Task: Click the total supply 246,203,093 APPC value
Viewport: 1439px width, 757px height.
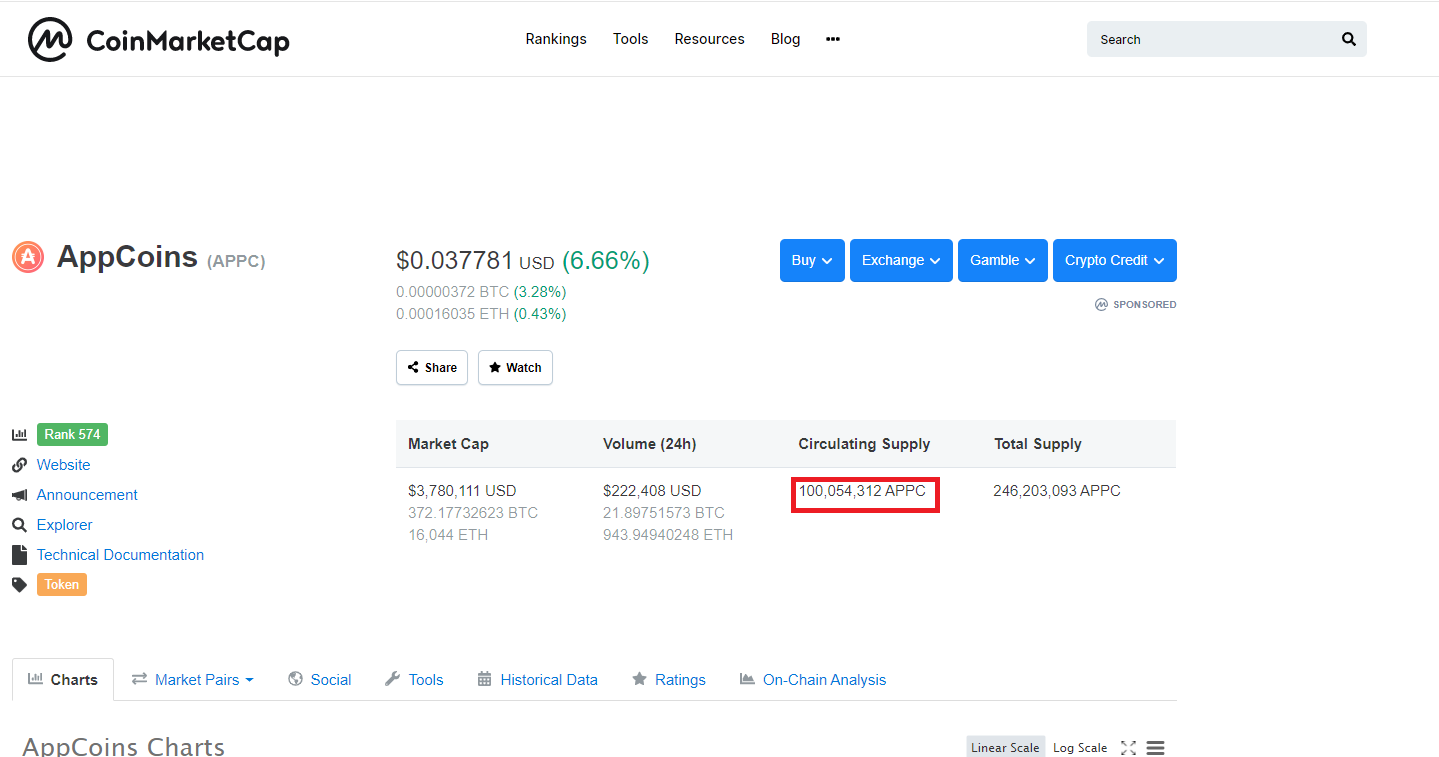Action: (1057, 491)
